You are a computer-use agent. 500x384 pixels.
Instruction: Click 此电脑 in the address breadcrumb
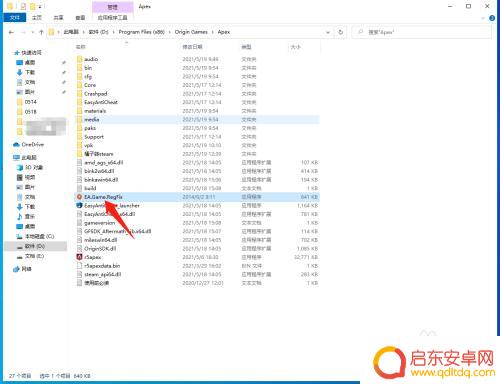click(x=71, y=32)
